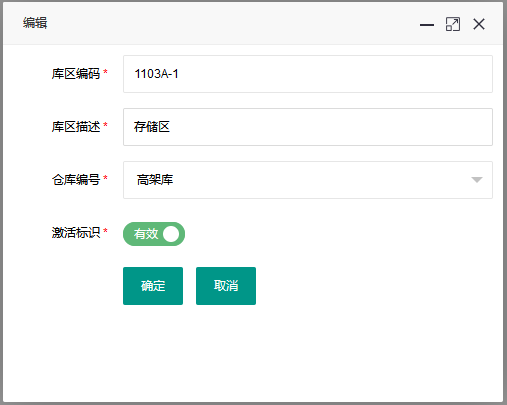Click the white knob of 激活标识 switch

pos(171,234)
